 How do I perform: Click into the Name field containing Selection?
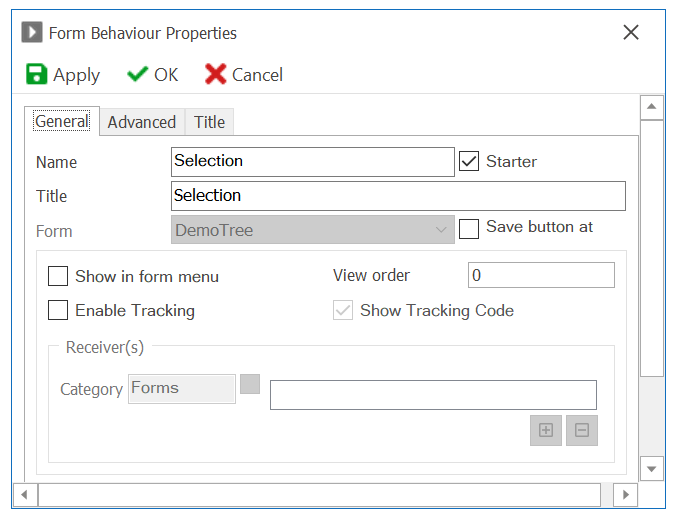[x=313, y=162]
